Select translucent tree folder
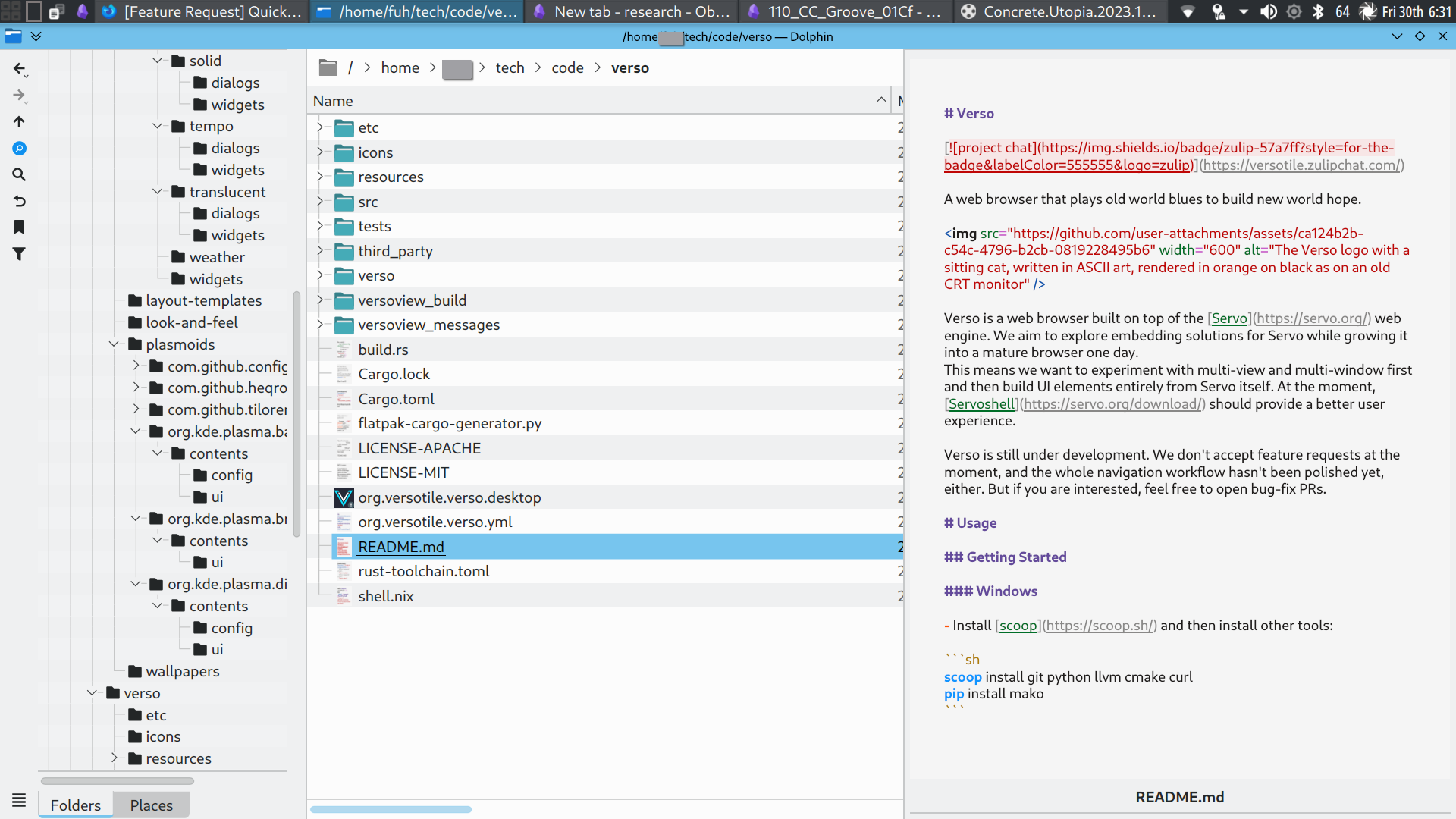This screenshot has width=1456, height=819. click(x=227, y=191)
